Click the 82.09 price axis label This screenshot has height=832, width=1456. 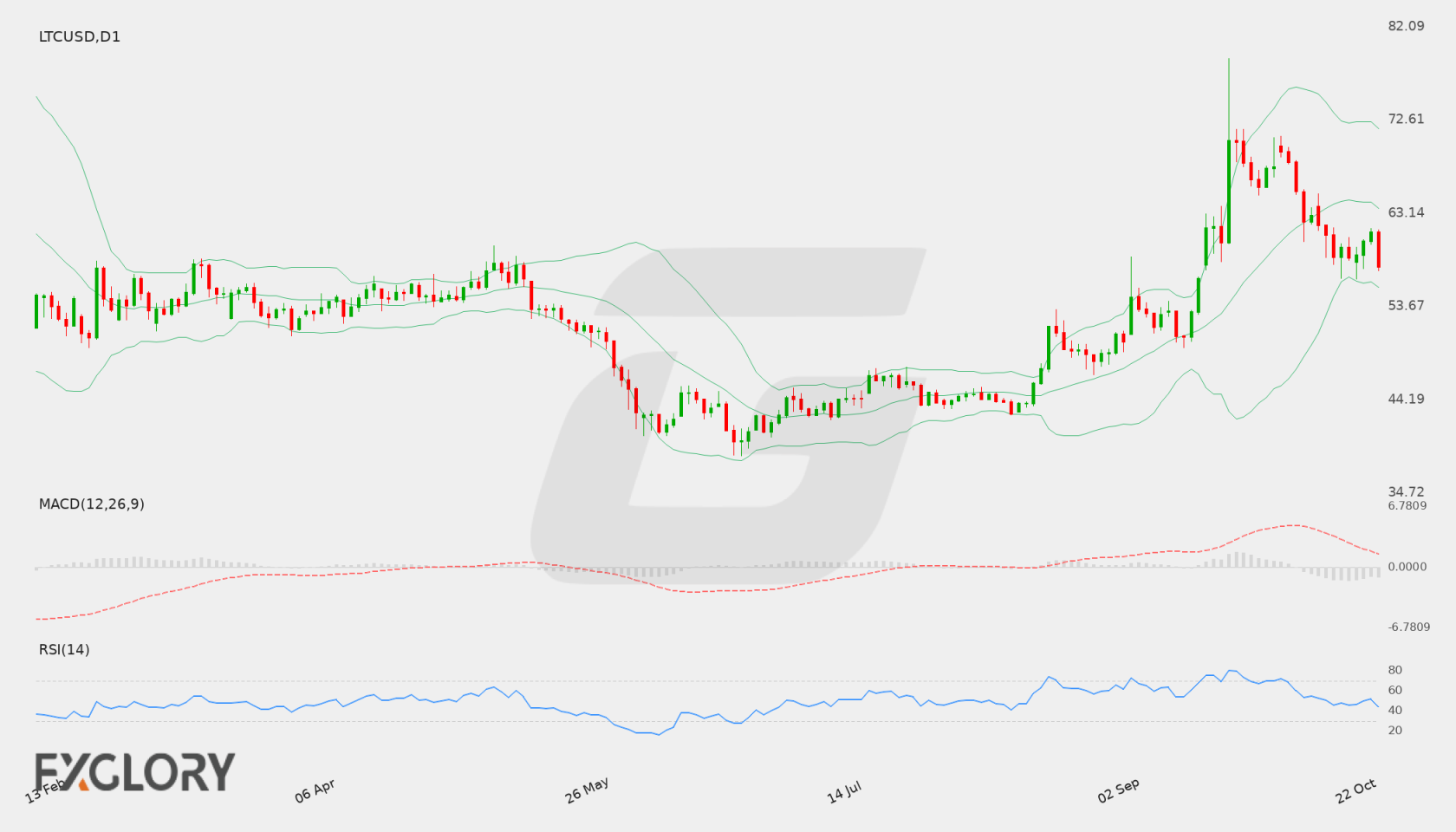1406,26
